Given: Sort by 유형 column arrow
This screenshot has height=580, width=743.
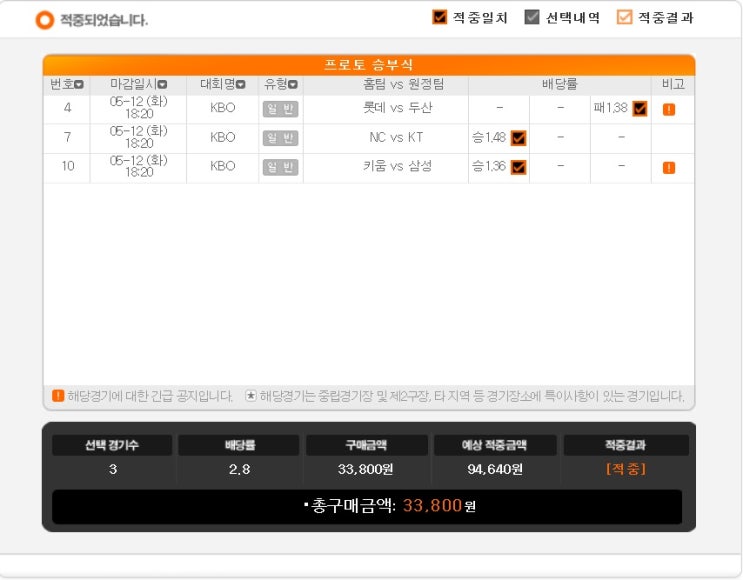Looking at the screenshot, I should 293,84.
